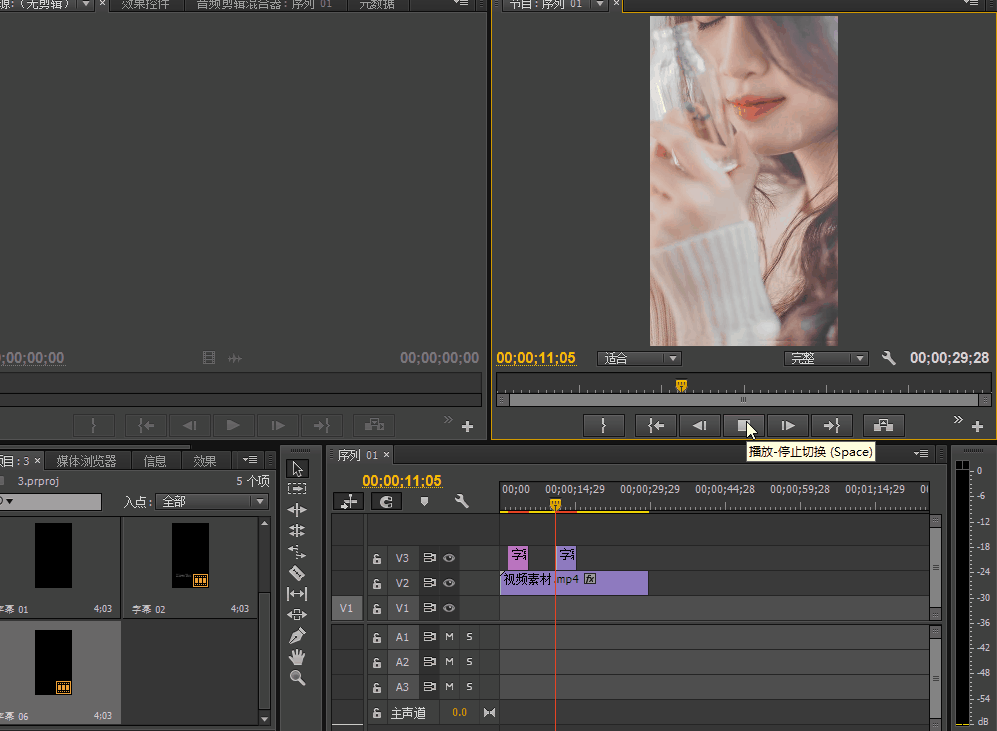Click the Export Frame camera icon in program monitor

point(883,425)
